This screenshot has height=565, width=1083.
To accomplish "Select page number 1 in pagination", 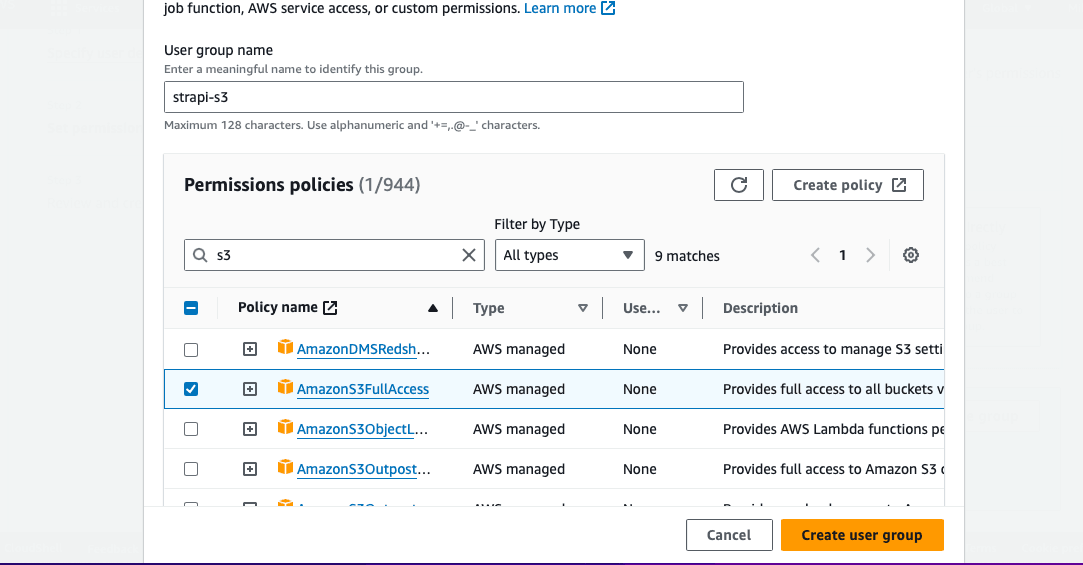I will pos(843,256).
